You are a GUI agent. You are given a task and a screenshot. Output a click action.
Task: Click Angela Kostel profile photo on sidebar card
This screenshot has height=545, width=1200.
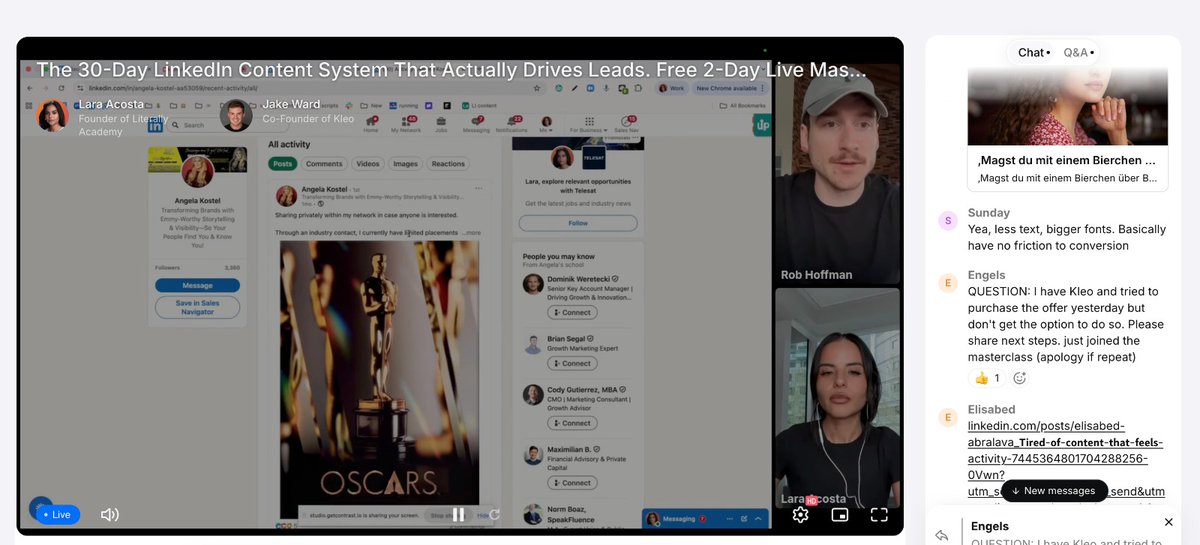[197, 170]
